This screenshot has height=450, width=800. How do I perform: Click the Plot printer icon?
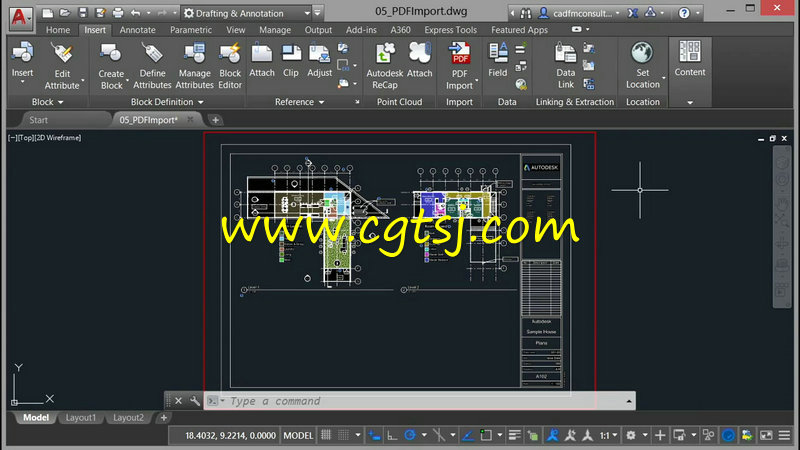118,13
